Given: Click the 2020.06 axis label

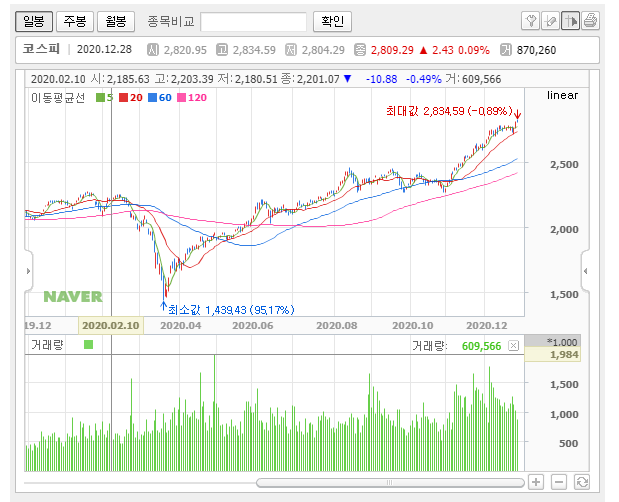Looking at the screenshot, I should click(253, 326).
